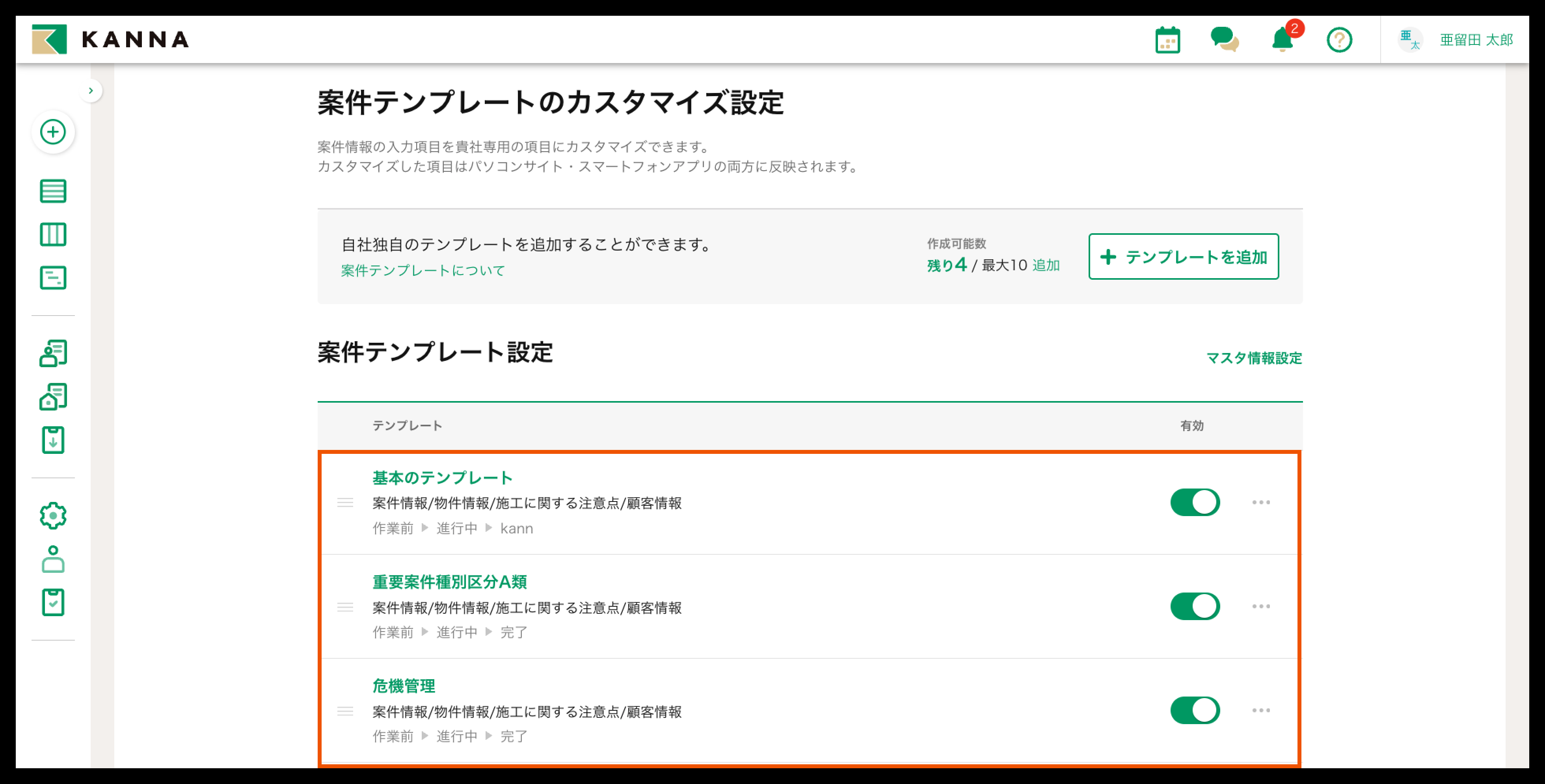Open more options menu for 危機管理
The image size is (1545, 784).
1261,710
